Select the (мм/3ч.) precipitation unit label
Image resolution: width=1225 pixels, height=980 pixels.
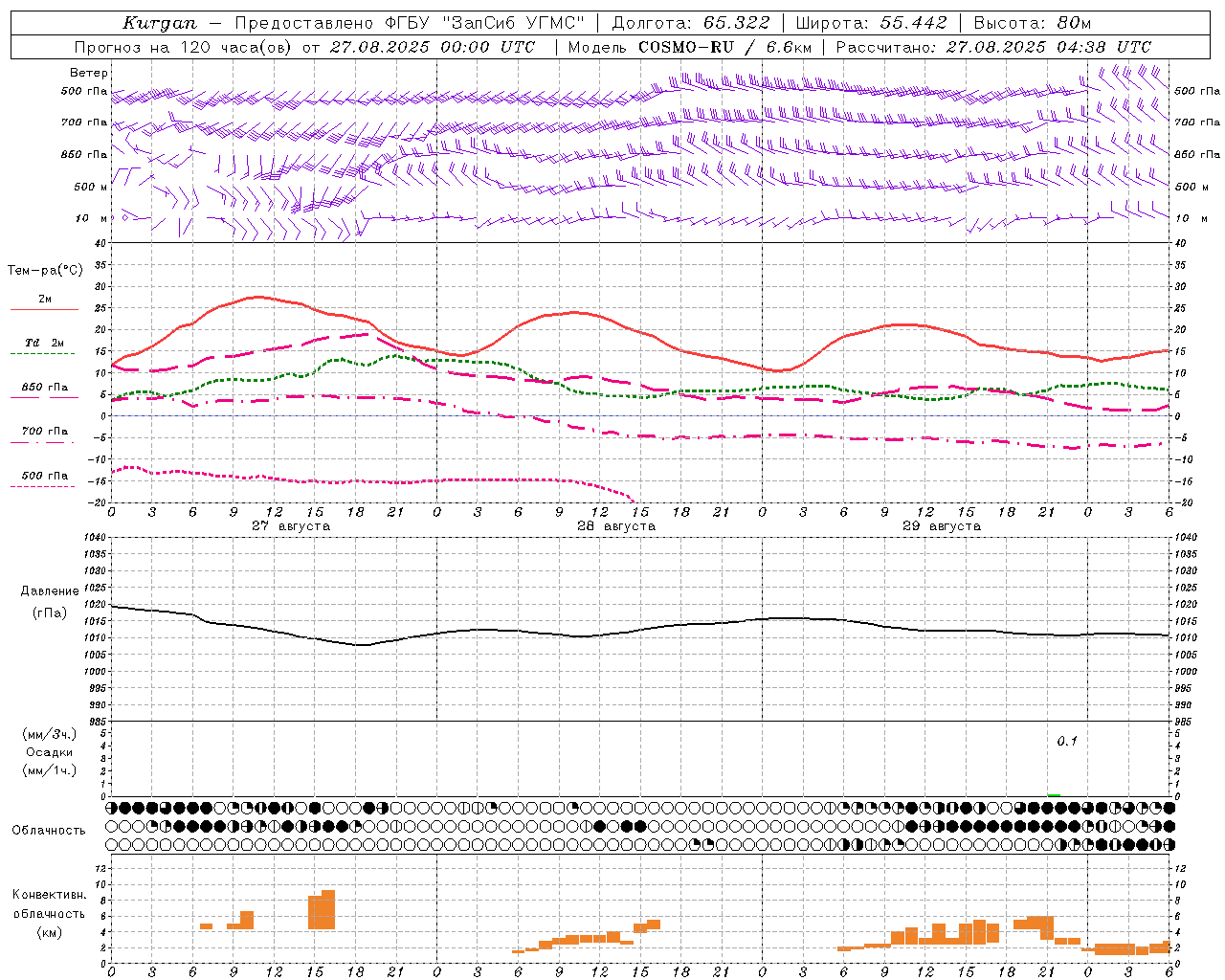click(50, 735)
